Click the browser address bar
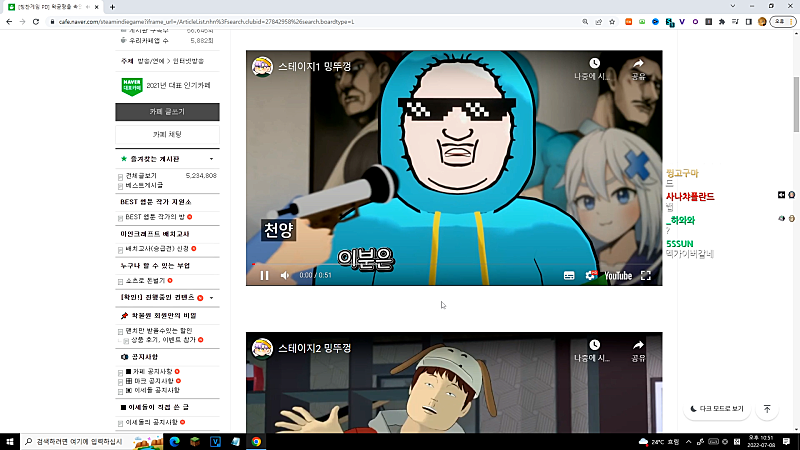The width and height of the screenshot is (800, 450). pyautogui.click(x=300, y=21)
